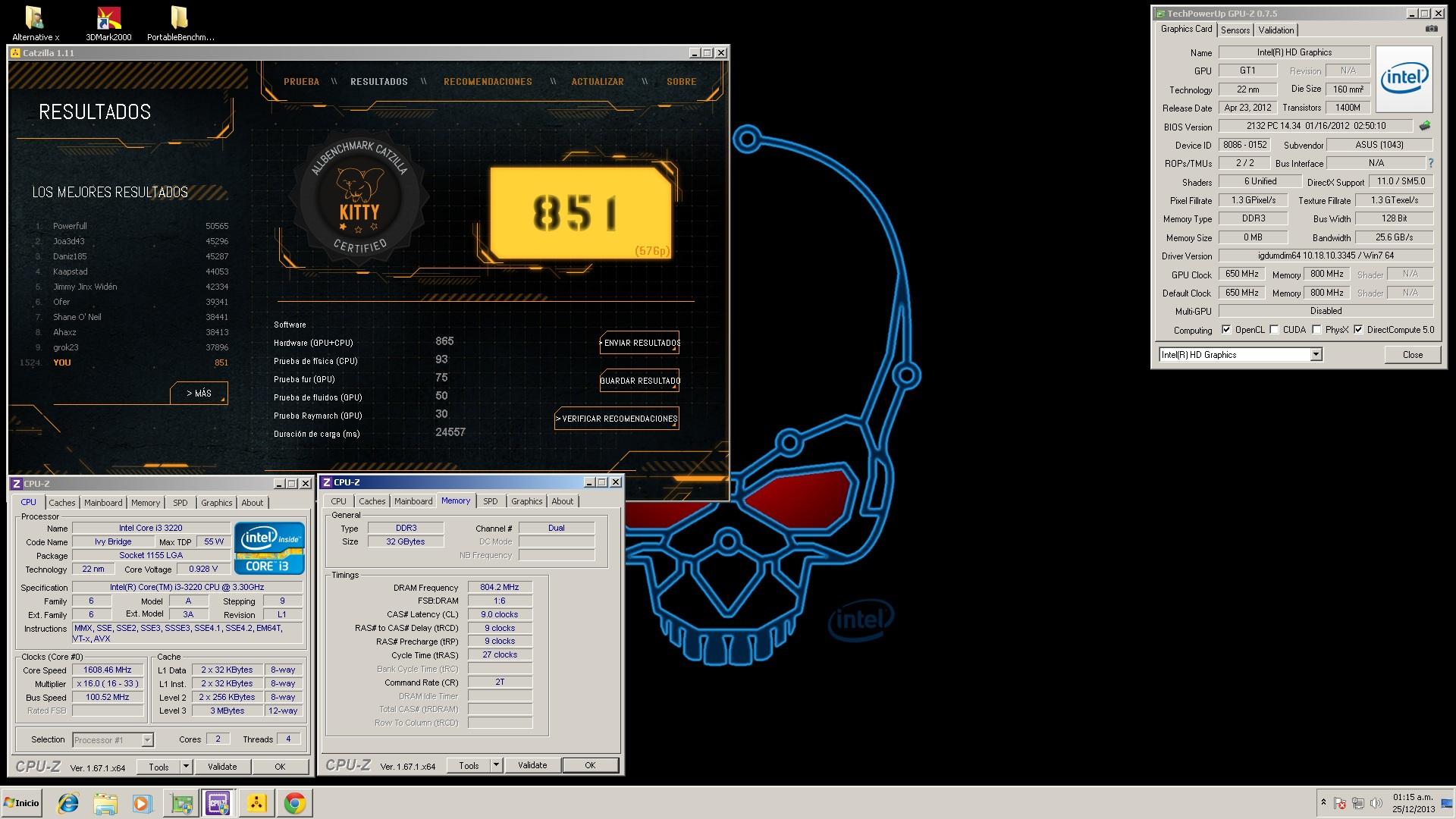Switch to GPU-Z Sensors tab
Screen dimensions: 1456x819
click(1235, 30)
